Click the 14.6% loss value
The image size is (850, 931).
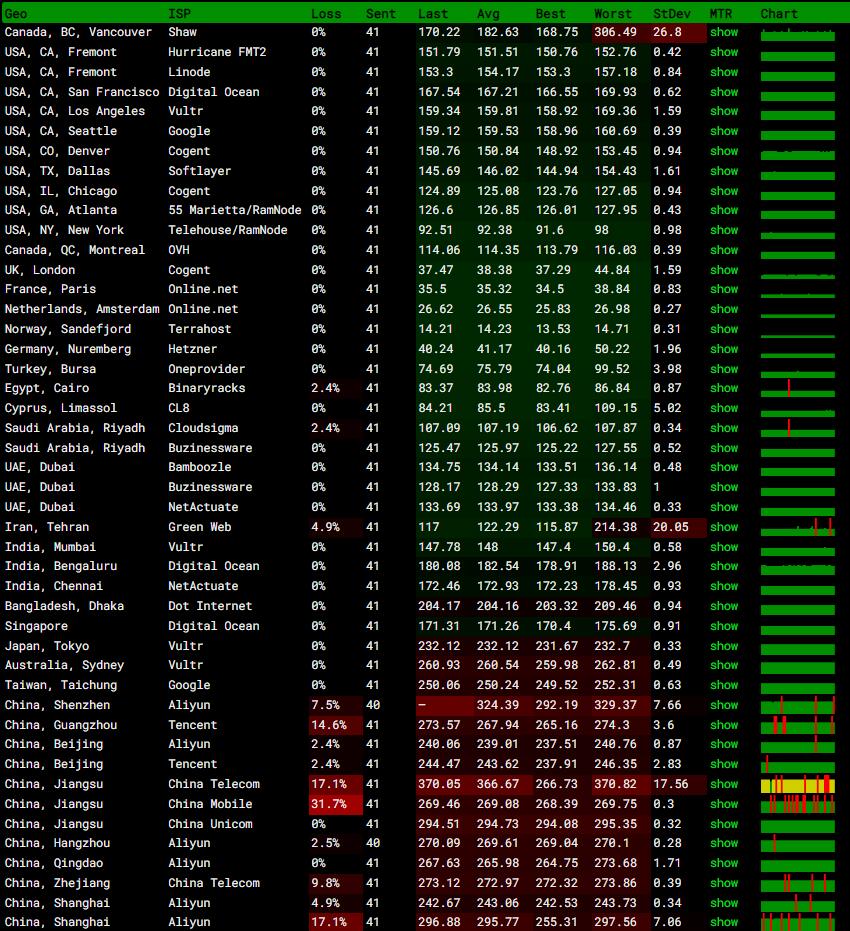tap(329, 725)
